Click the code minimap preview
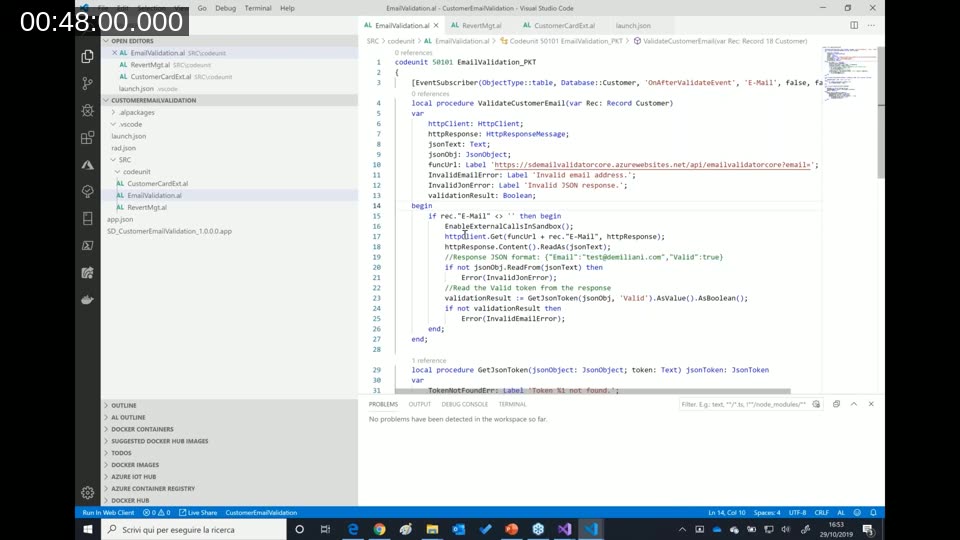 point(850,73)
